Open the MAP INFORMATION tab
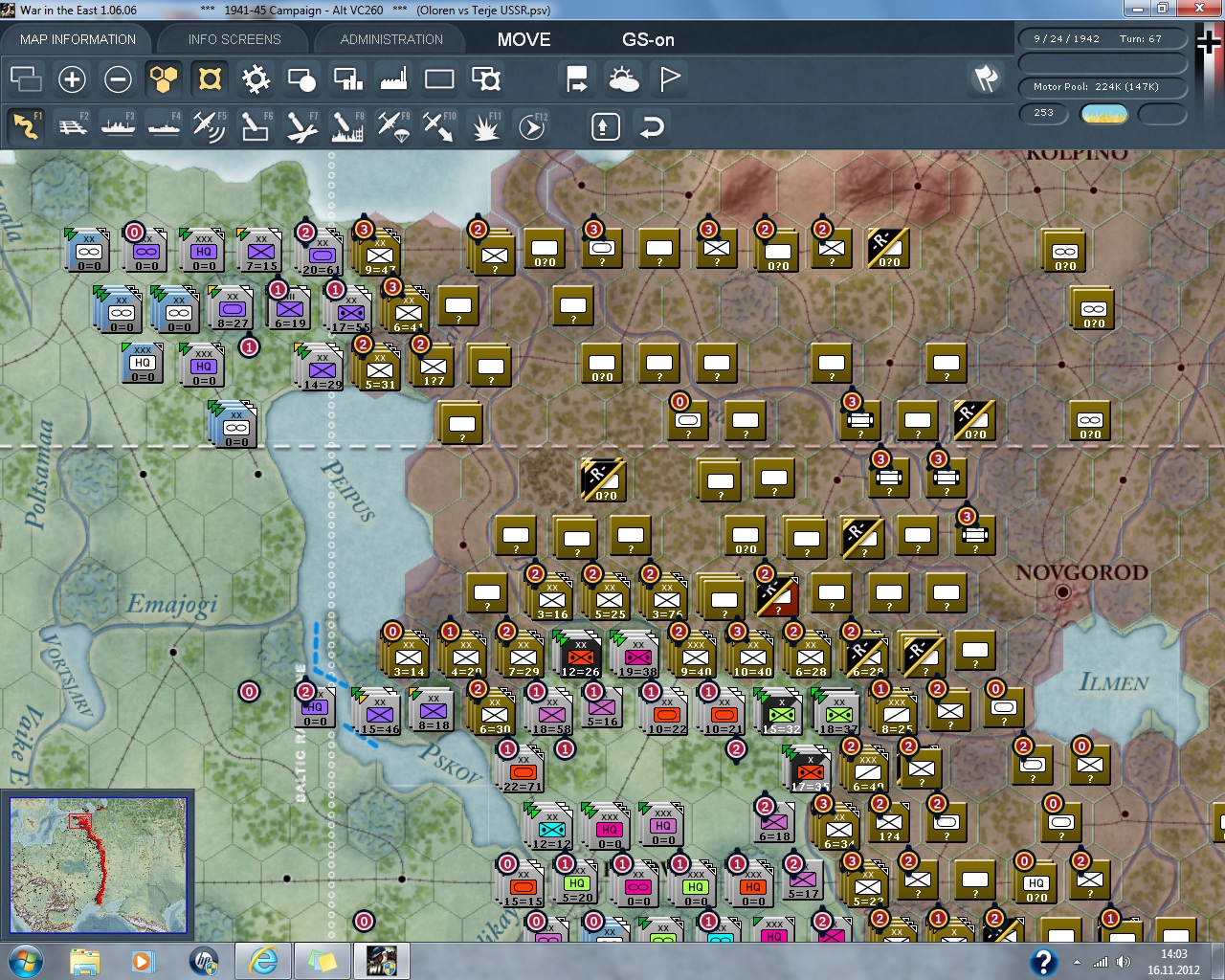This screenshot has height=980, width=1225. click(78, 39)
